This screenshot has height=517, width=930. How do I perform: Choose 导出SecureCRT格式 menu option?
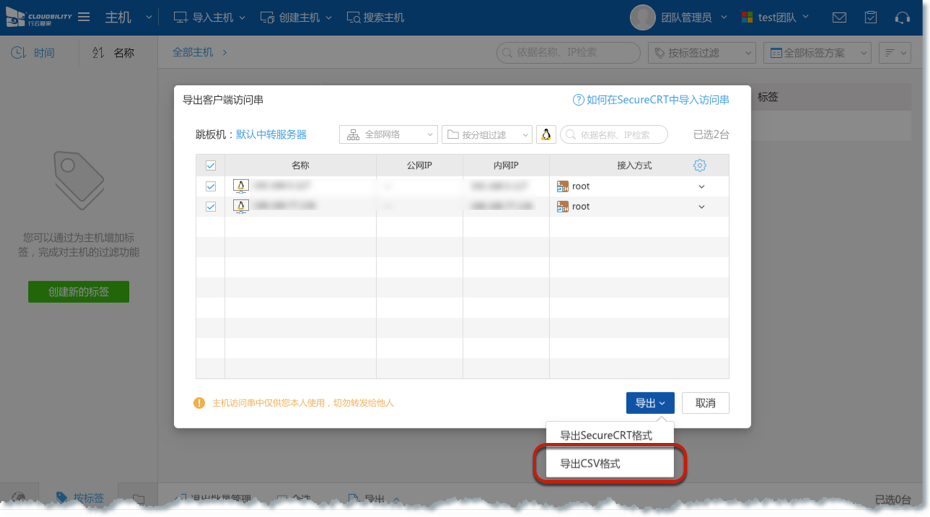(x=606, y=436)
